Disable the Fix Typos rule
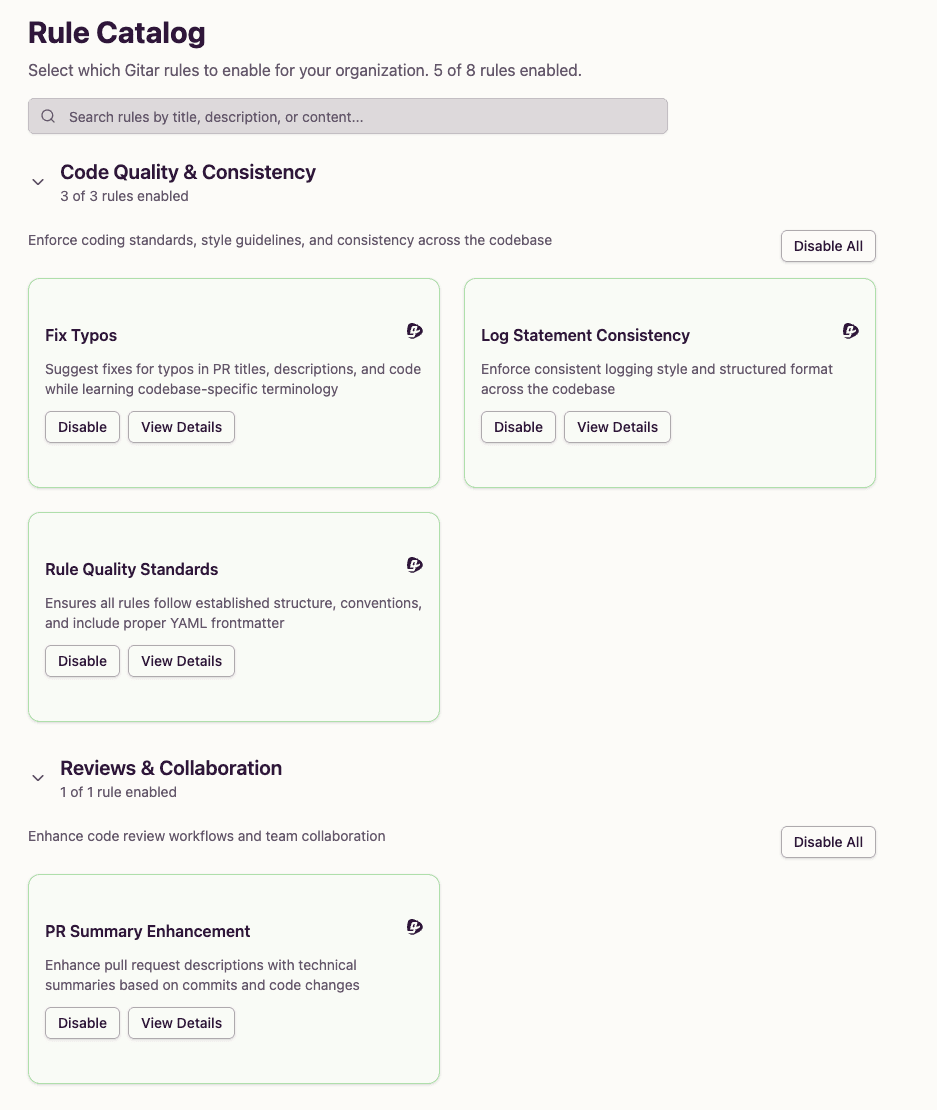The image size is (937, 1110). tap(82, 427)
